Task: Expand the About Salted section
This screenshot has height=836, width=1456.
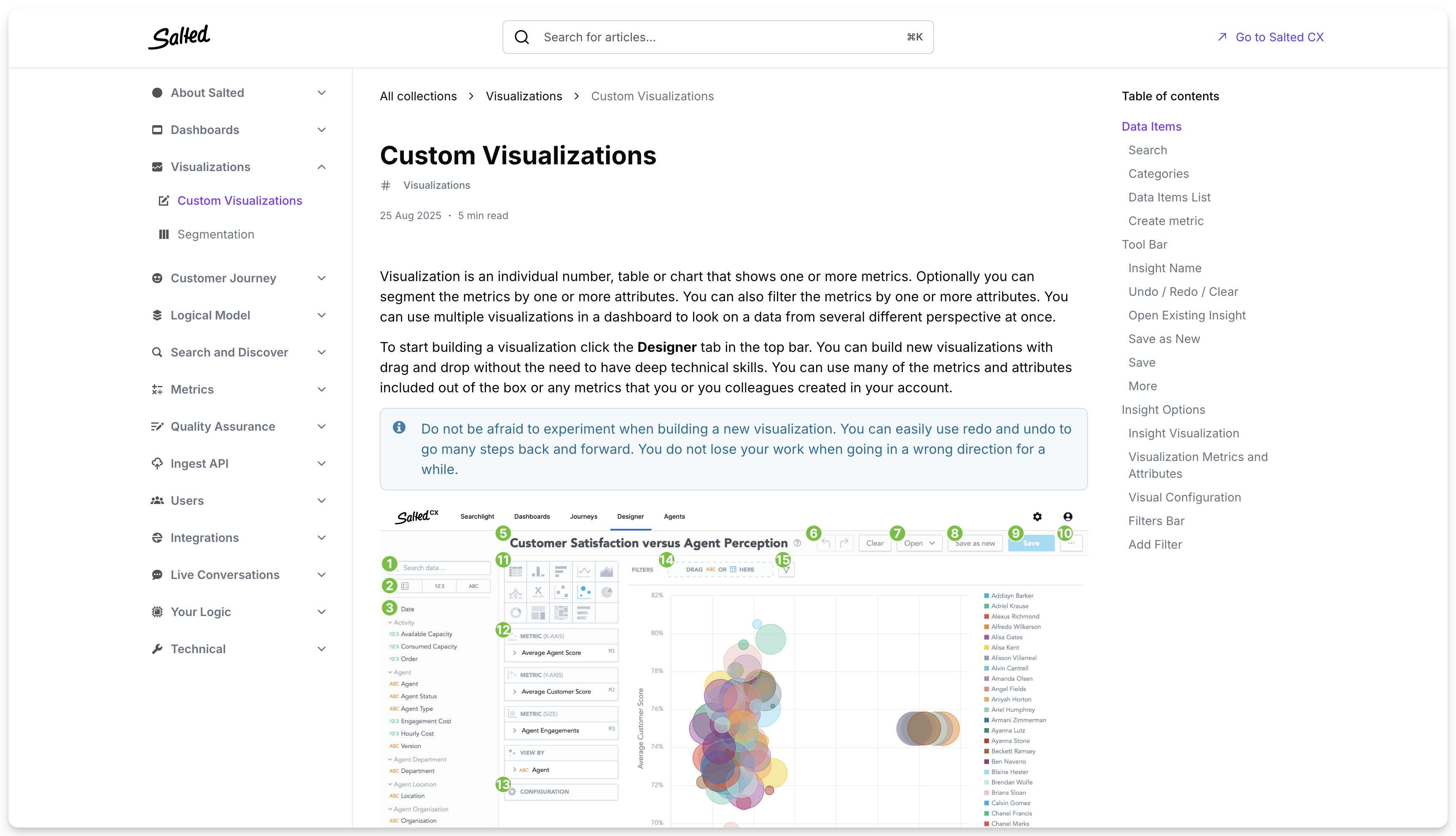Action: [322, 93]
